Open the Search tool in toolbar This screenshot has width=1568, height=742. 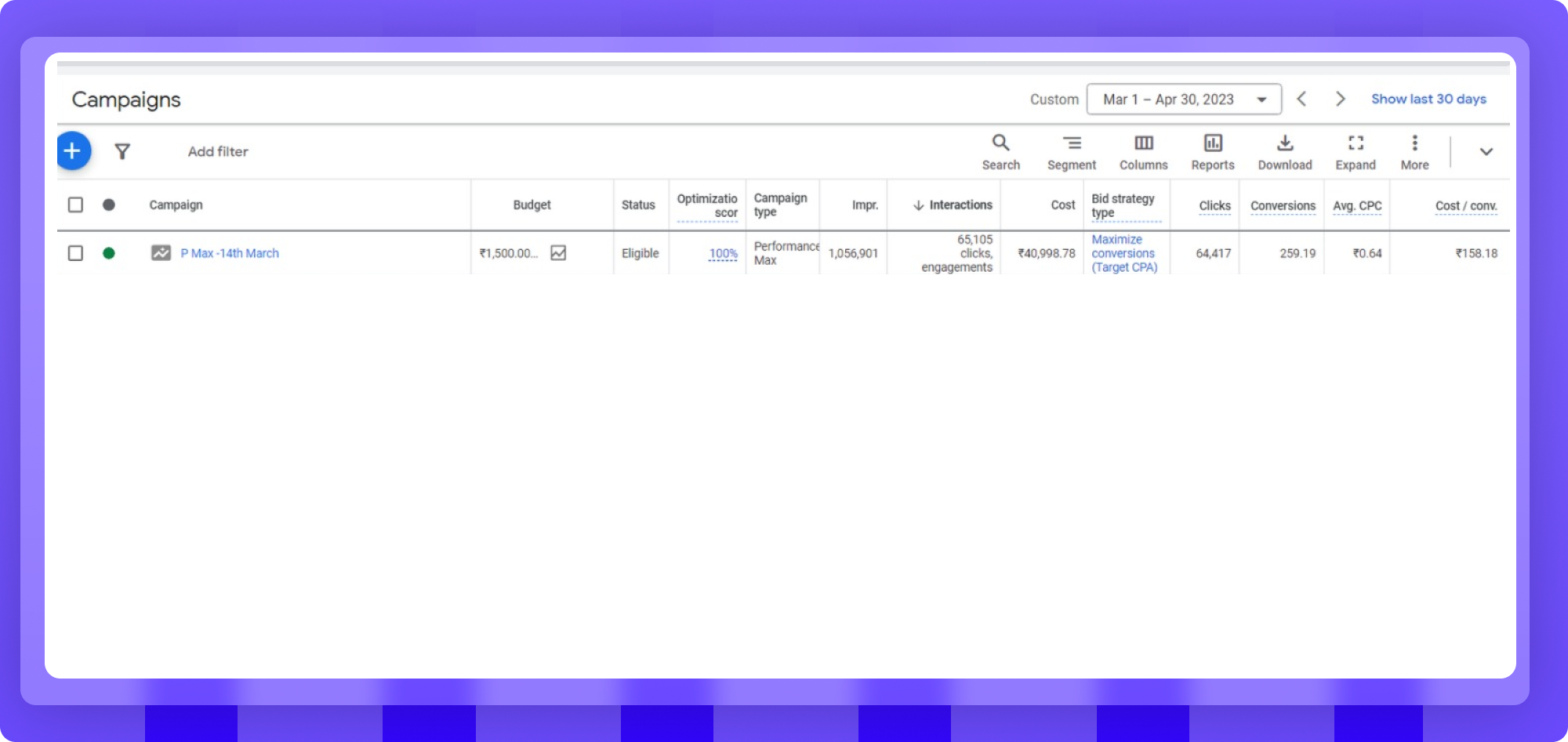coord(1000,151)
